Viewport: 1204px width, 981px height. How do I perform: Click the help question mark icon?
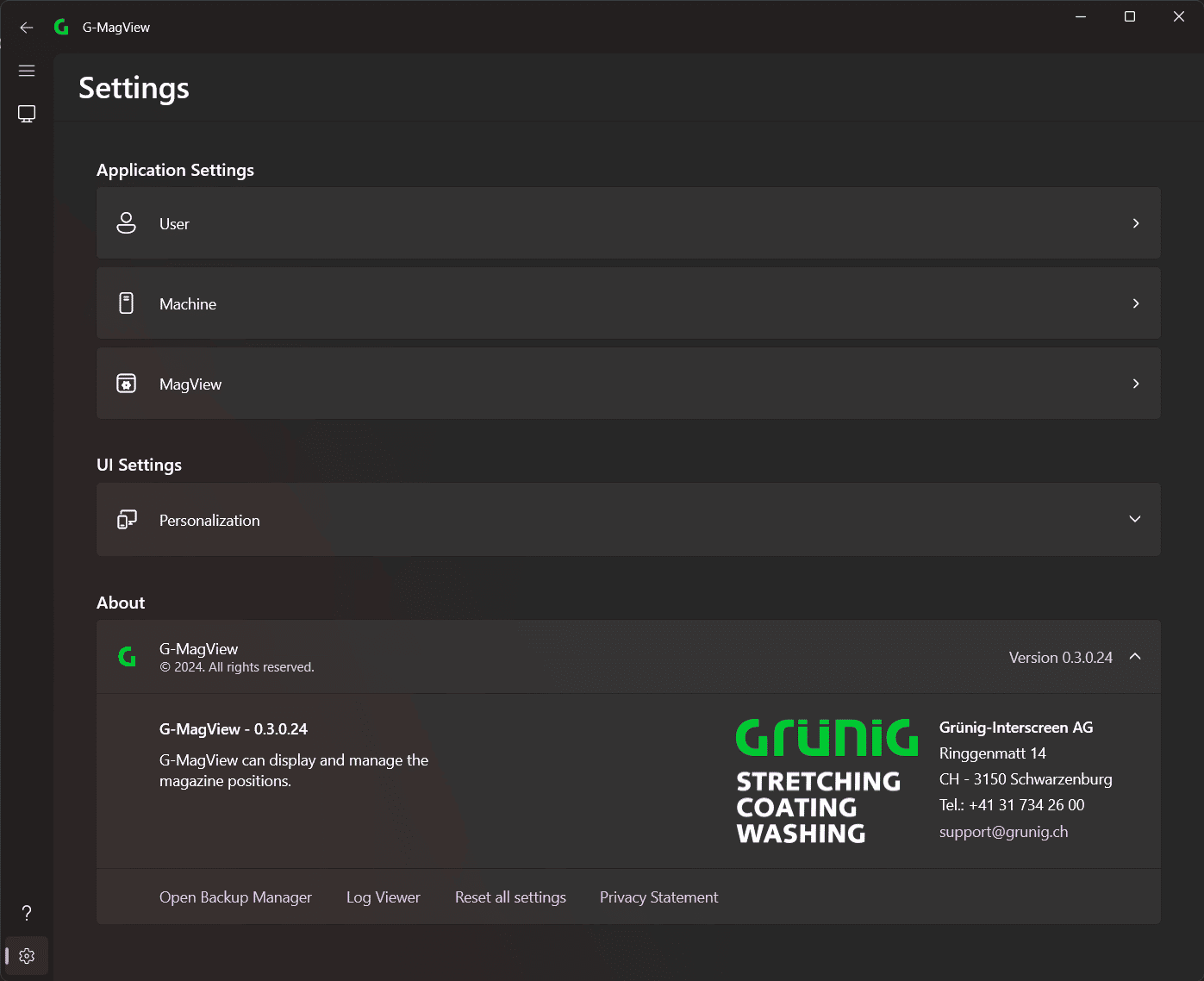pos(27,913)
